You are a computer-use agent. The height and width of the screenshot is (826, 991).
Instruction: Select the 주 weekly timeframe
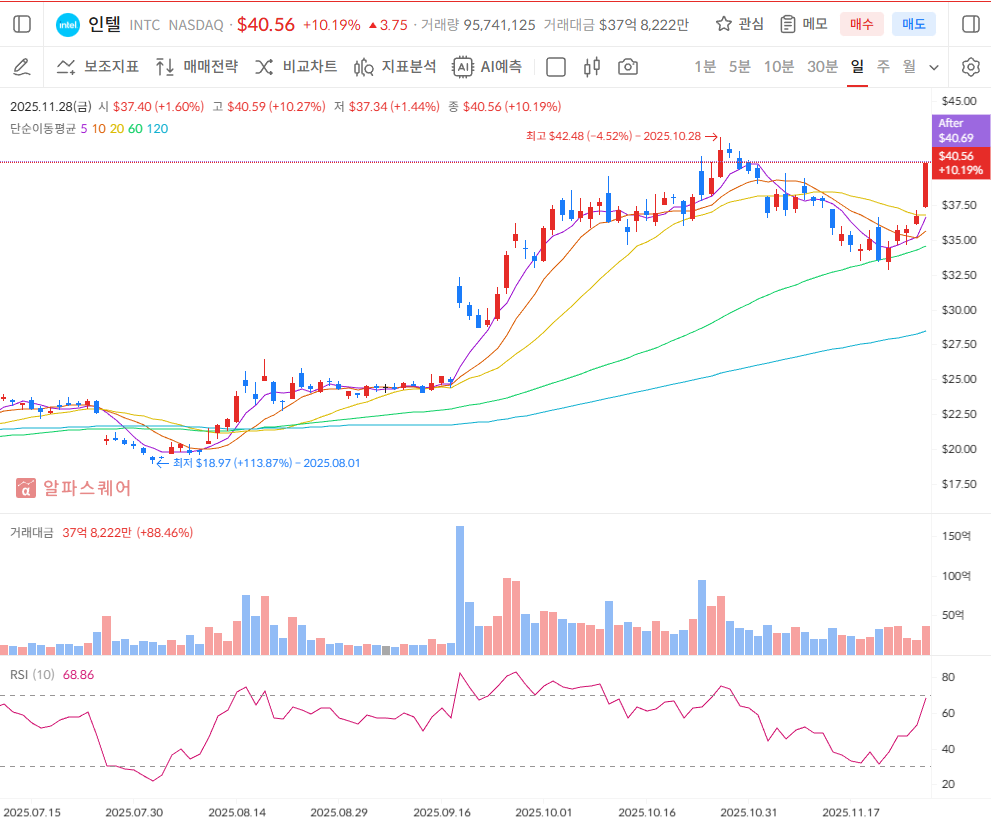[x=883, y=67]
